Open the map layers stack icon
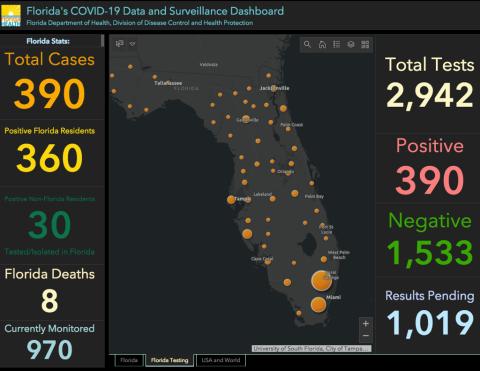The height and width of the screenshot is (371, 480). [351, 44]
